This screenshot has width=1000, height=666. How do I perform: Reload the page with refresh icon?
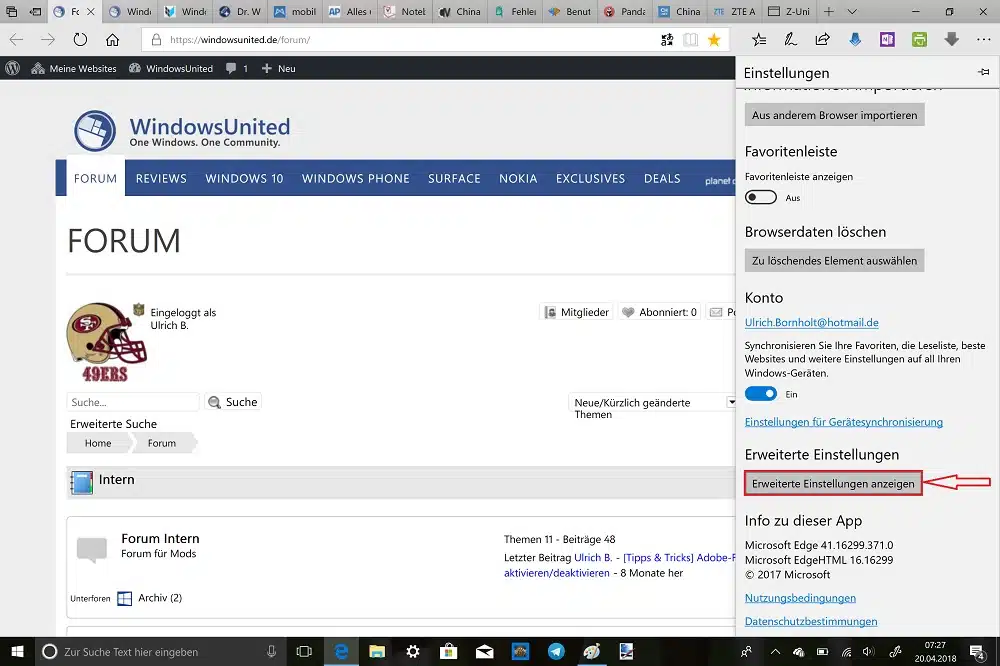(x=80, y=40)
